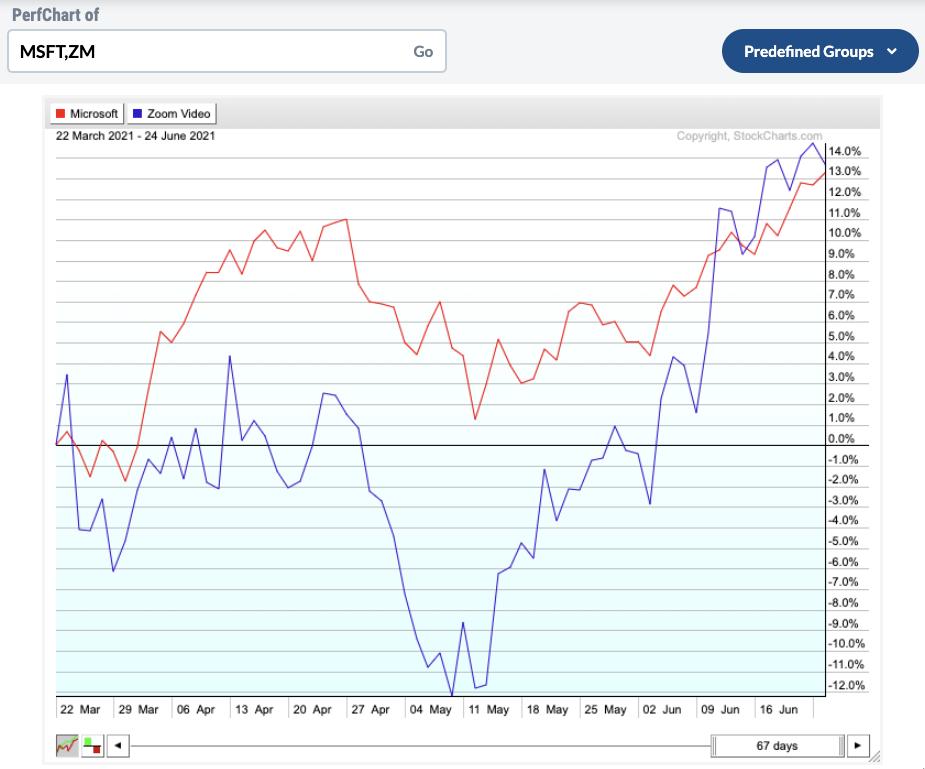The image size is (925, 769).
Task: Click the 18 May date label
Action: pos(547,709)
